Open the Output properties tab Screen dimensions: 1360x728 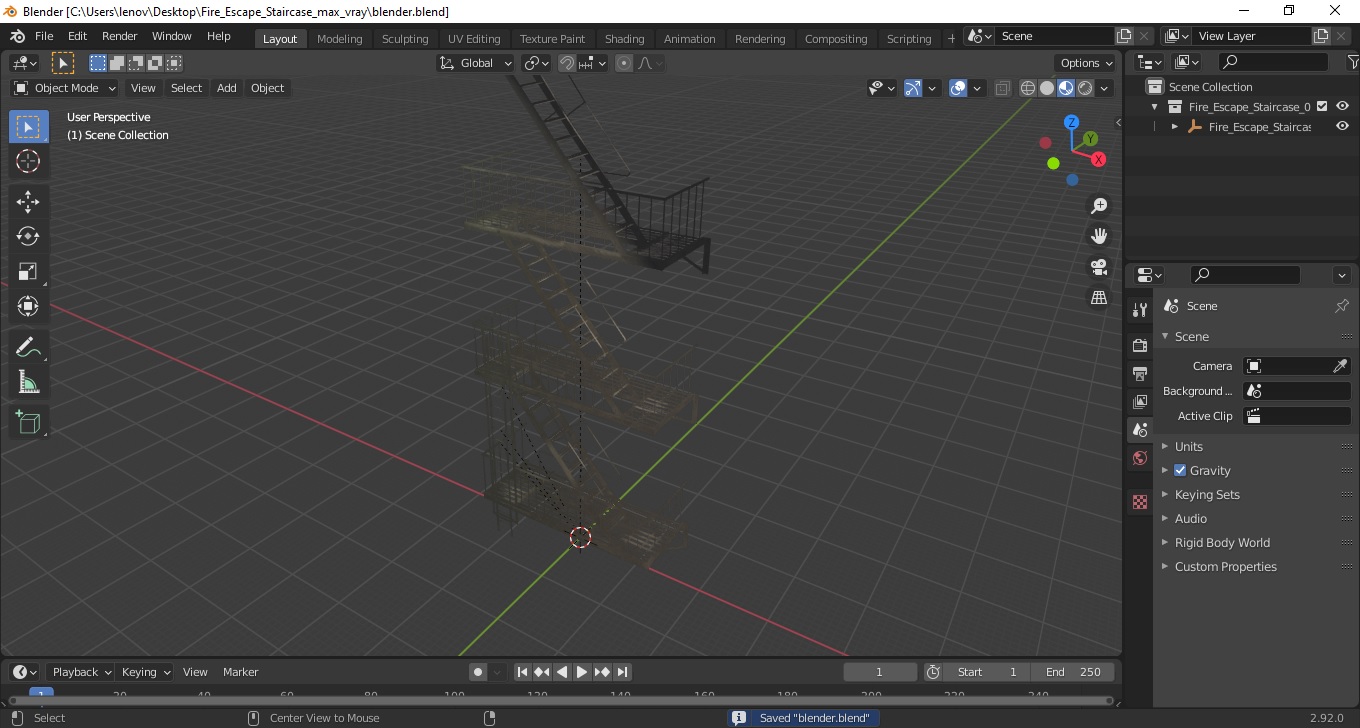1140,373
